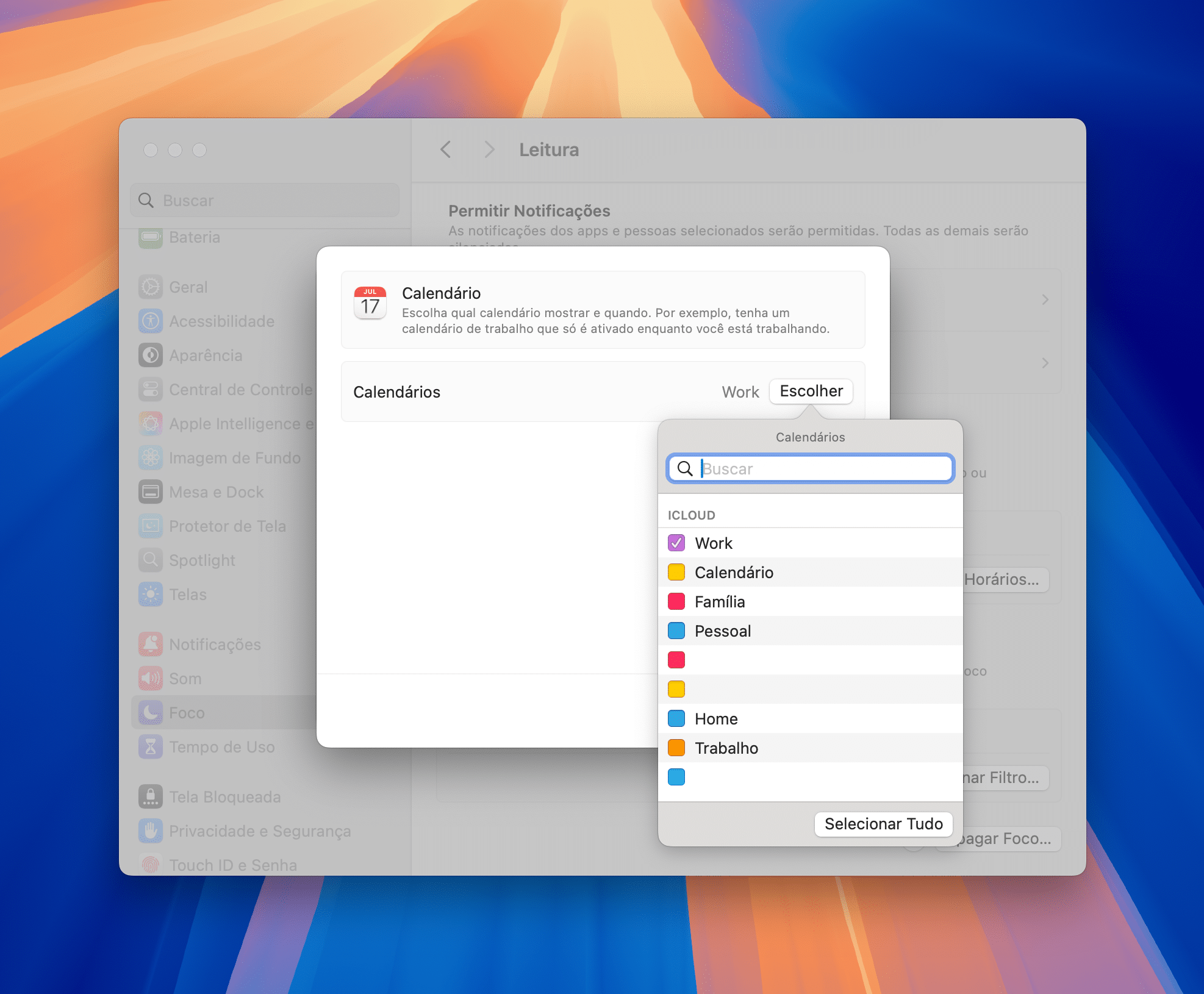
Task: Open the Telas settings icon
Action: [x=151, y=595]
